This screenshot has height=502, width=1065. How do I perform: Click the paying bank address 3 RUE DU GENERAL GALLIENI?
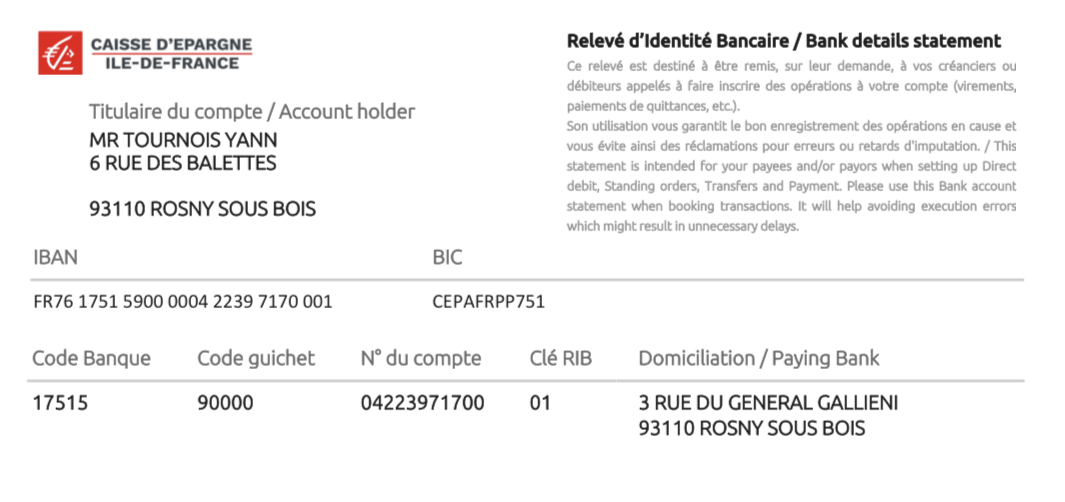768,404
